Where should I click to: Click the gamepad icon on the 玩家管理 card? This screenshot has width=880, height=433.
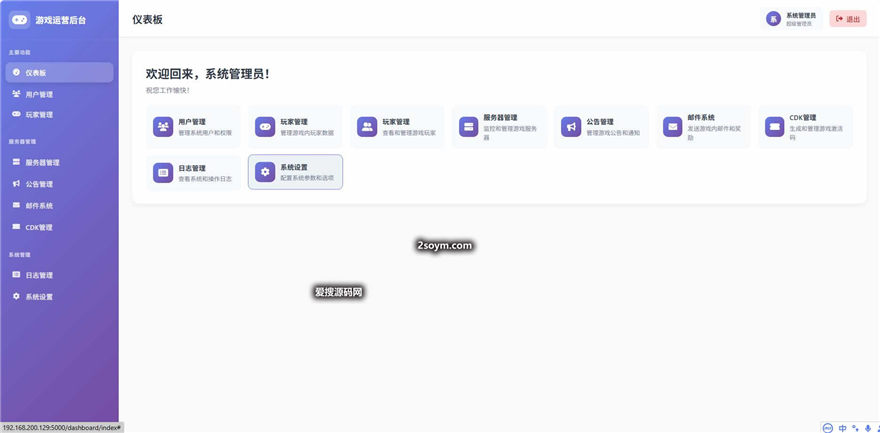coord(265,127)
